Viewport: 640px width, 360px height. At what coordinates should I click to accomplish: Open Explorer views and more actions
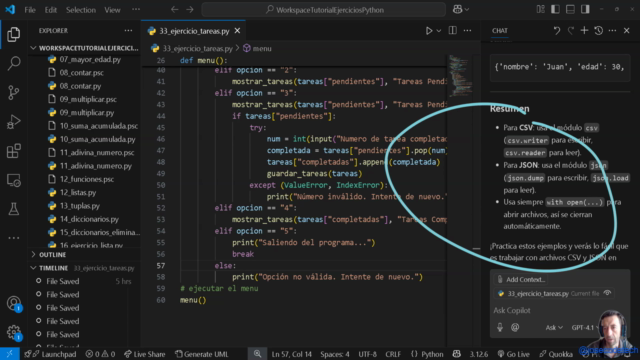128,31
